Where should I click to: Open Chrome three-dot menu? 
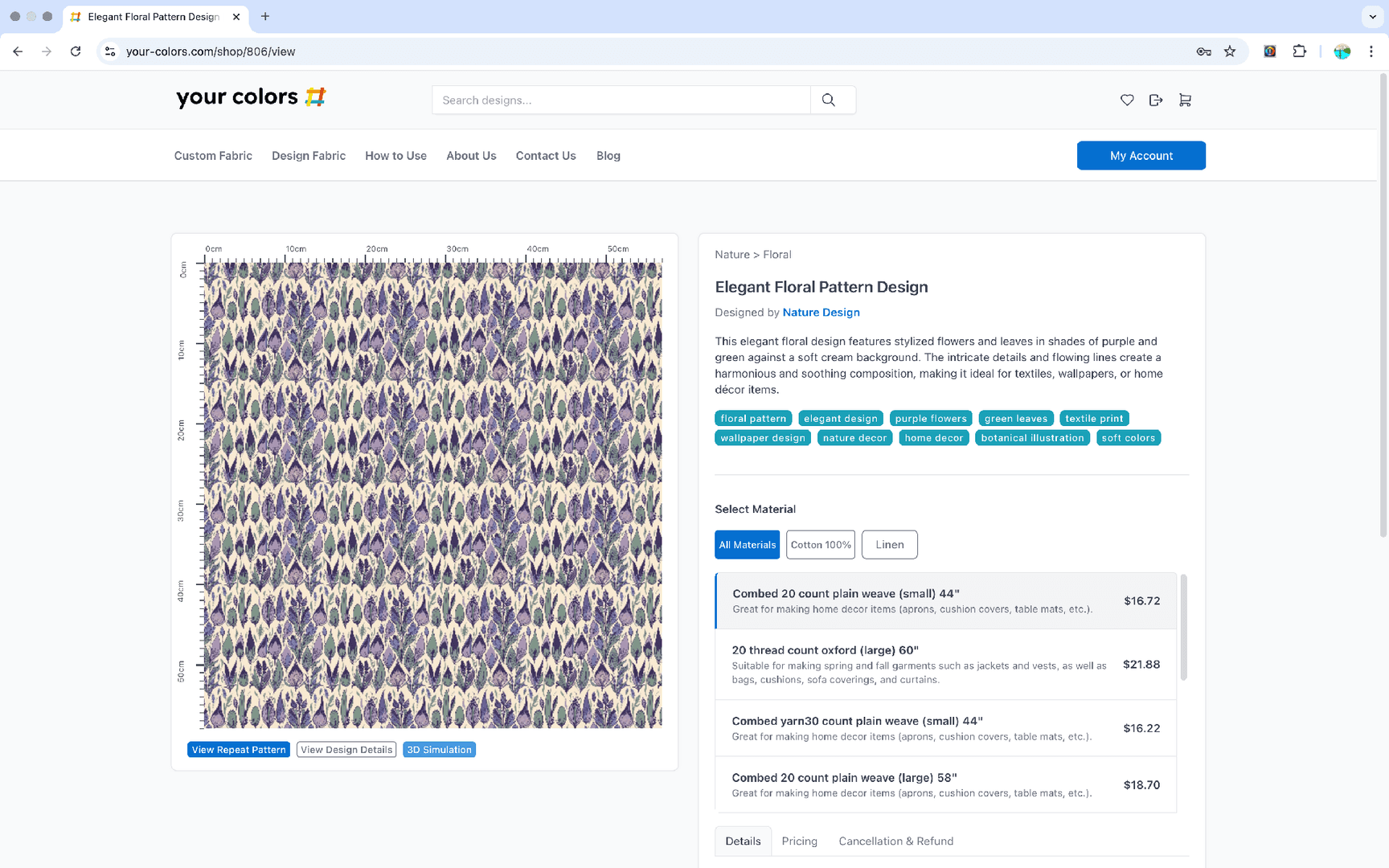(x=1371, y=51)
